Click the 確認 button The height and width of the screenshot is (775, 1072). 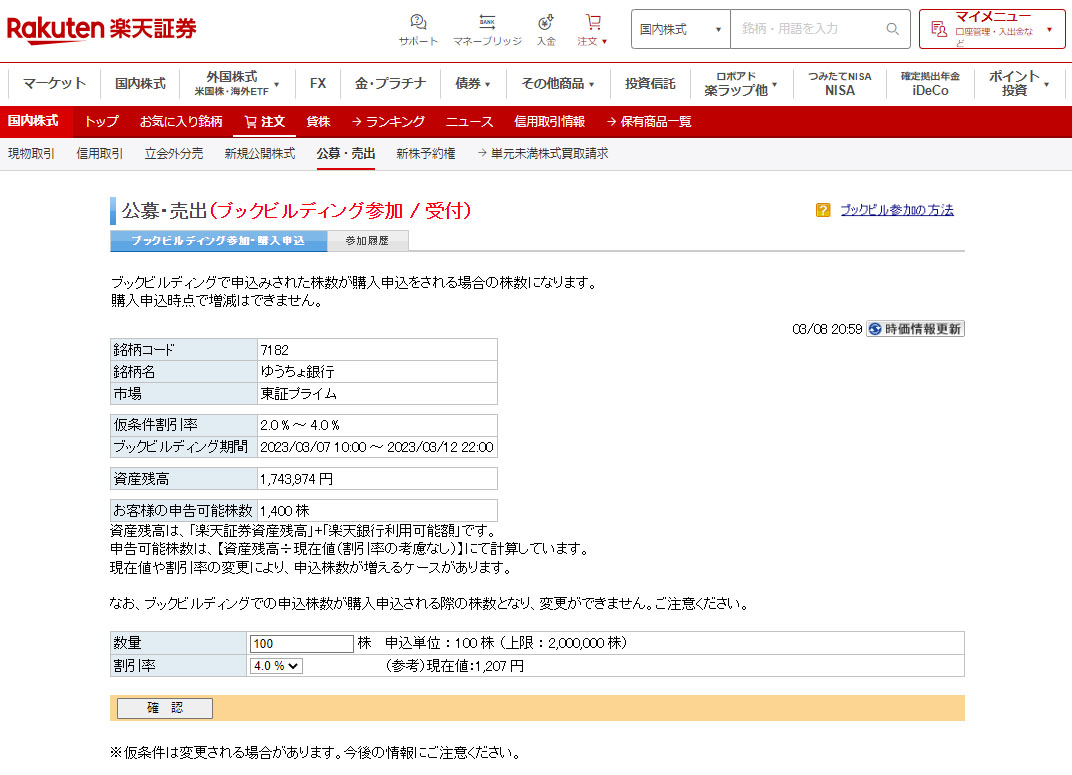click(x=165, y=708)
